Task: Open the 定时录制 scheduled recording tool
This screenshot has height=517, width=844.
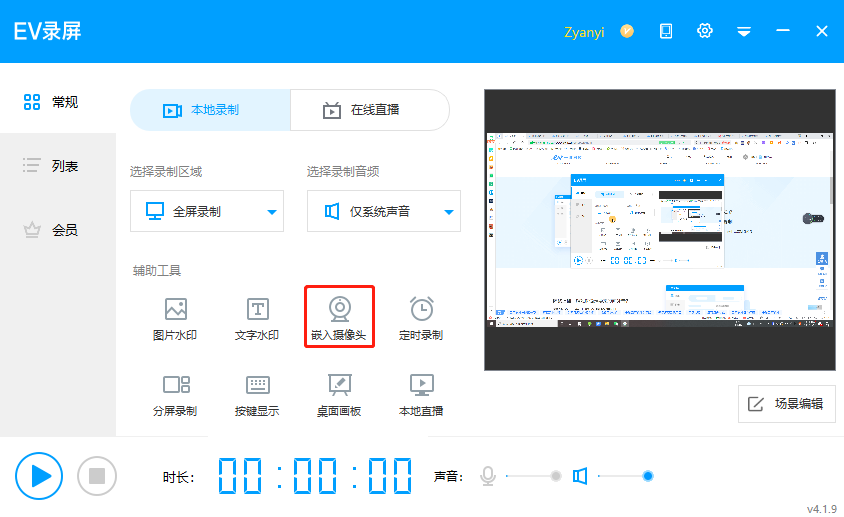Action: coord(421,319)
